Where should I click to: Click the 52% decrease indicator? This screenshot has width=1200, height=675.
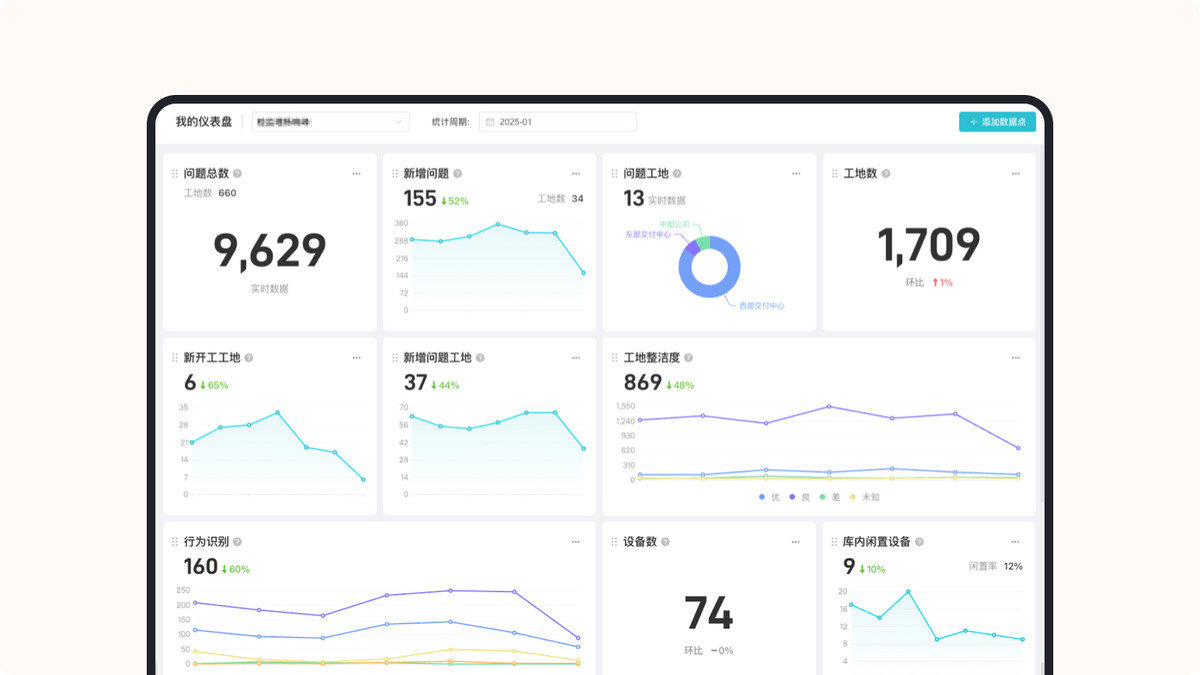pos(455,201)
